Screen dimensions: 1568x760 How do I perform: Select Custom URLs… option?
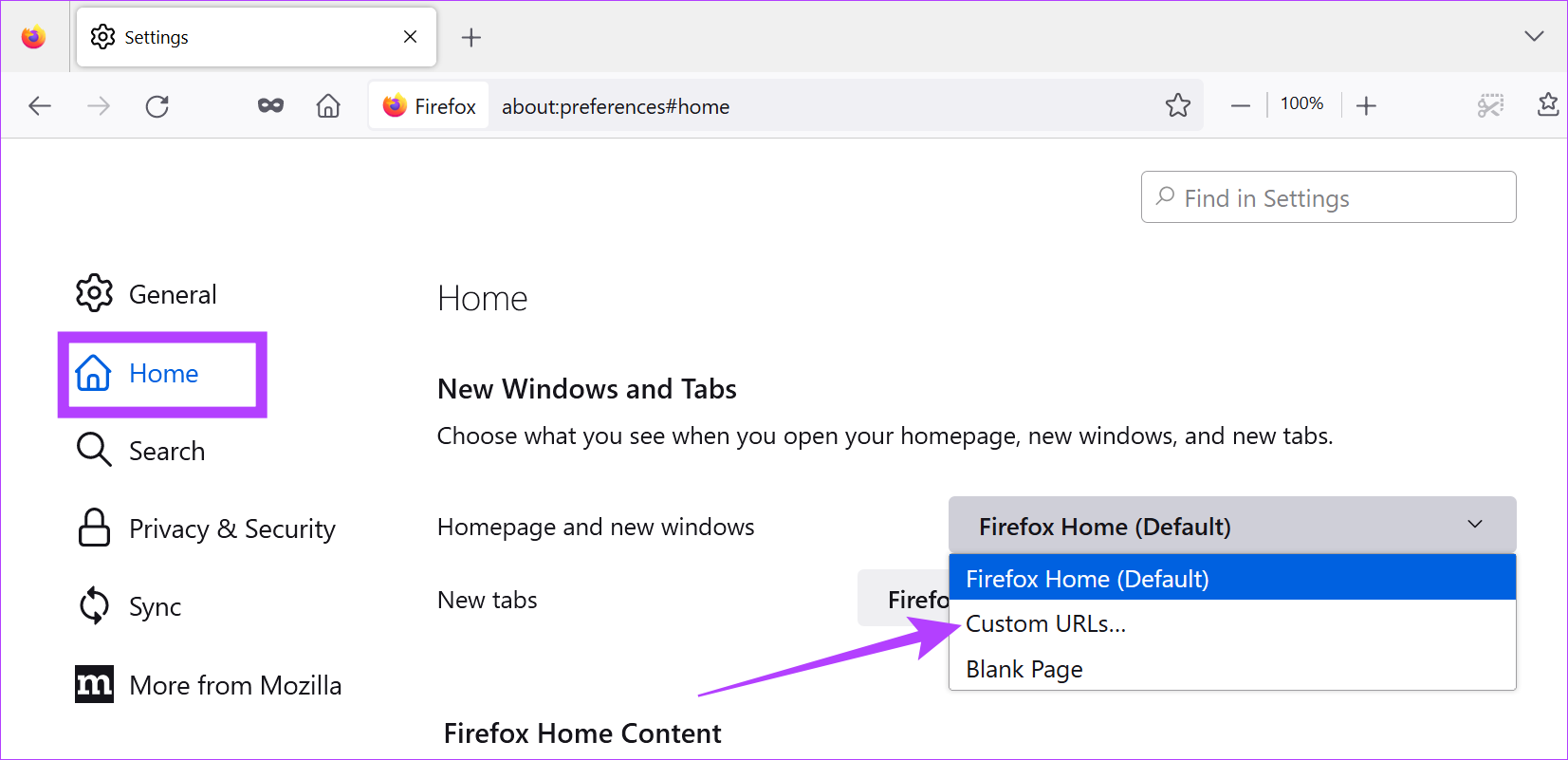1045,624
